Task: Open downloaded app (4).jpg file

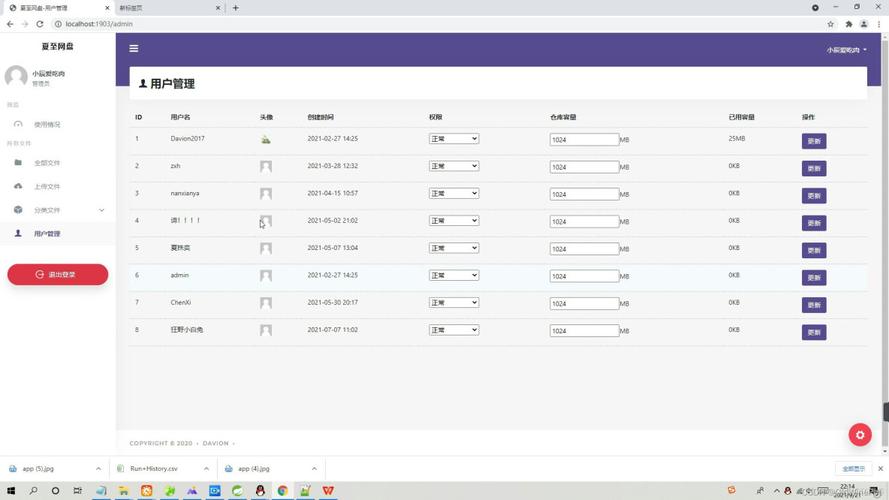Action: click(253, 469)
